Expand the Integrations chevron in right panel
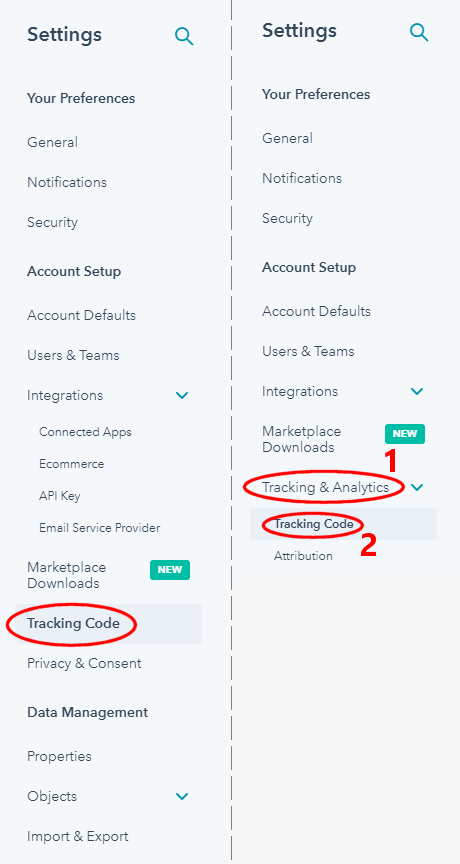460x864 pixels. click(x=417, y=391)
